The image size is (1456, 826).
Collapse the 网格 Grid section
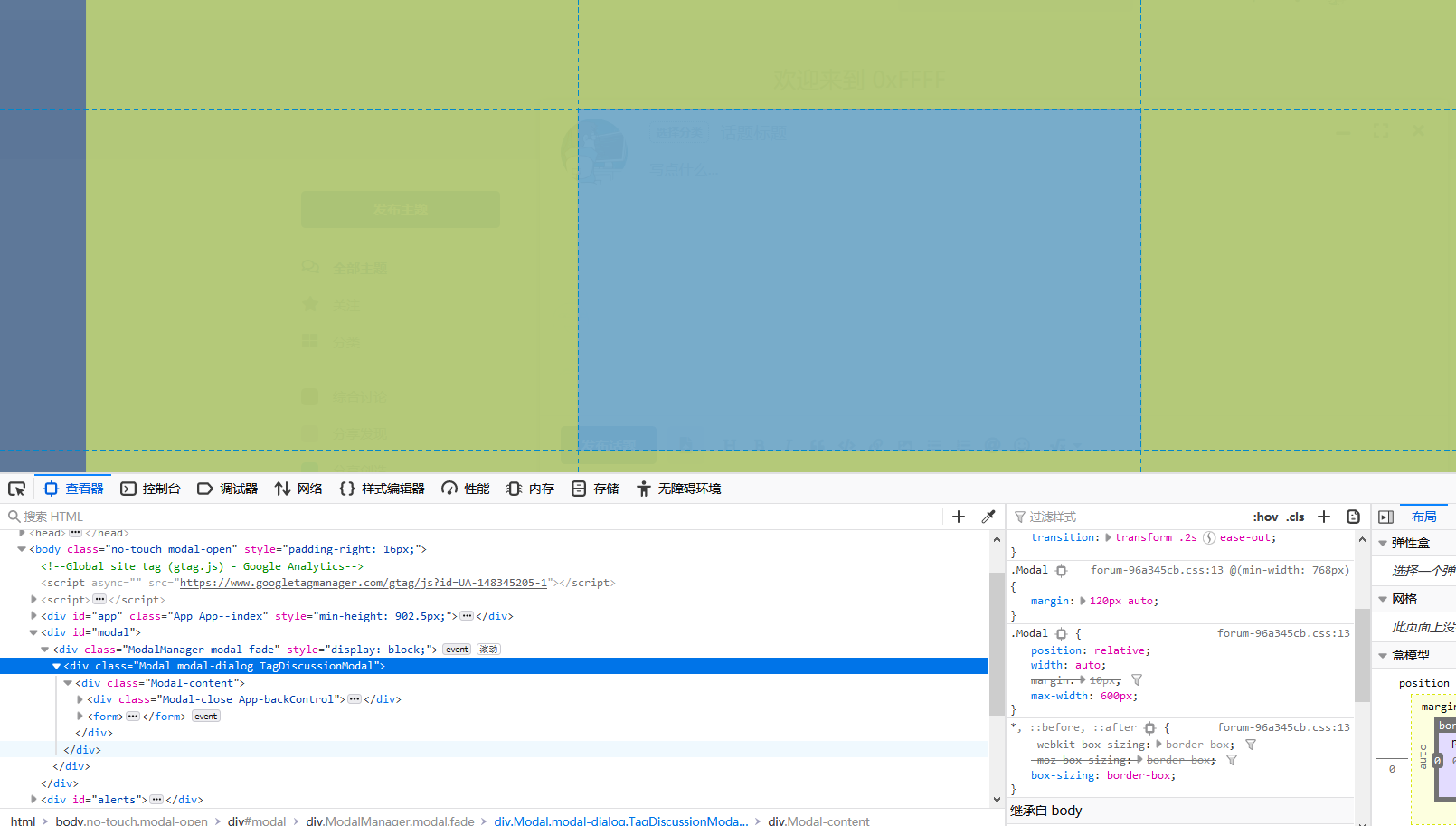1383,599
